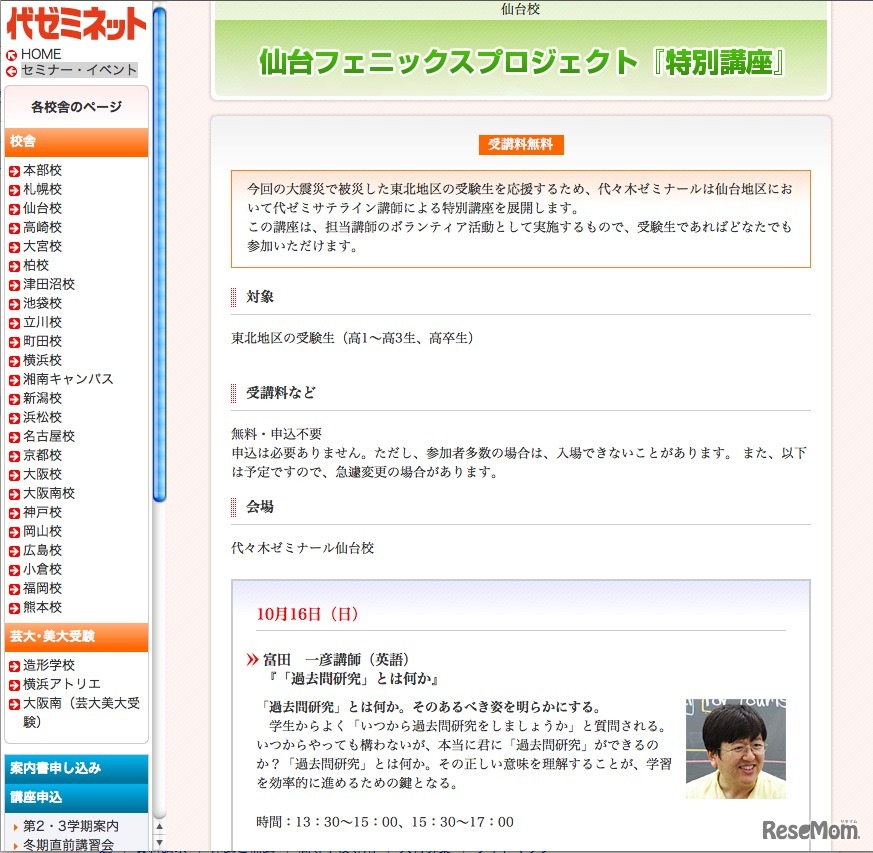Click the text 無料・申込不要

[277, 434]
